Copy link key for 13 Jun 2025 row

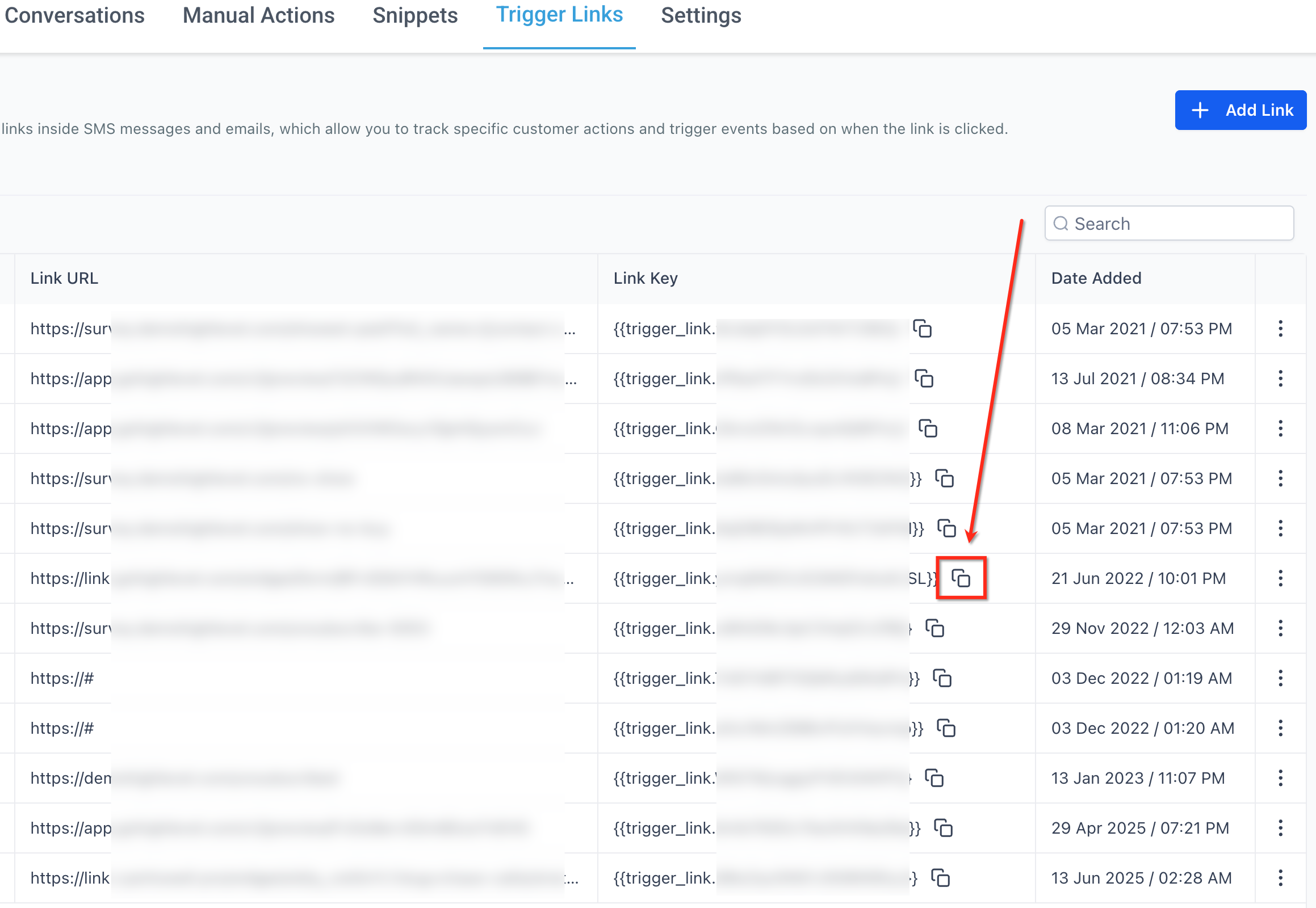coord(940,878)
